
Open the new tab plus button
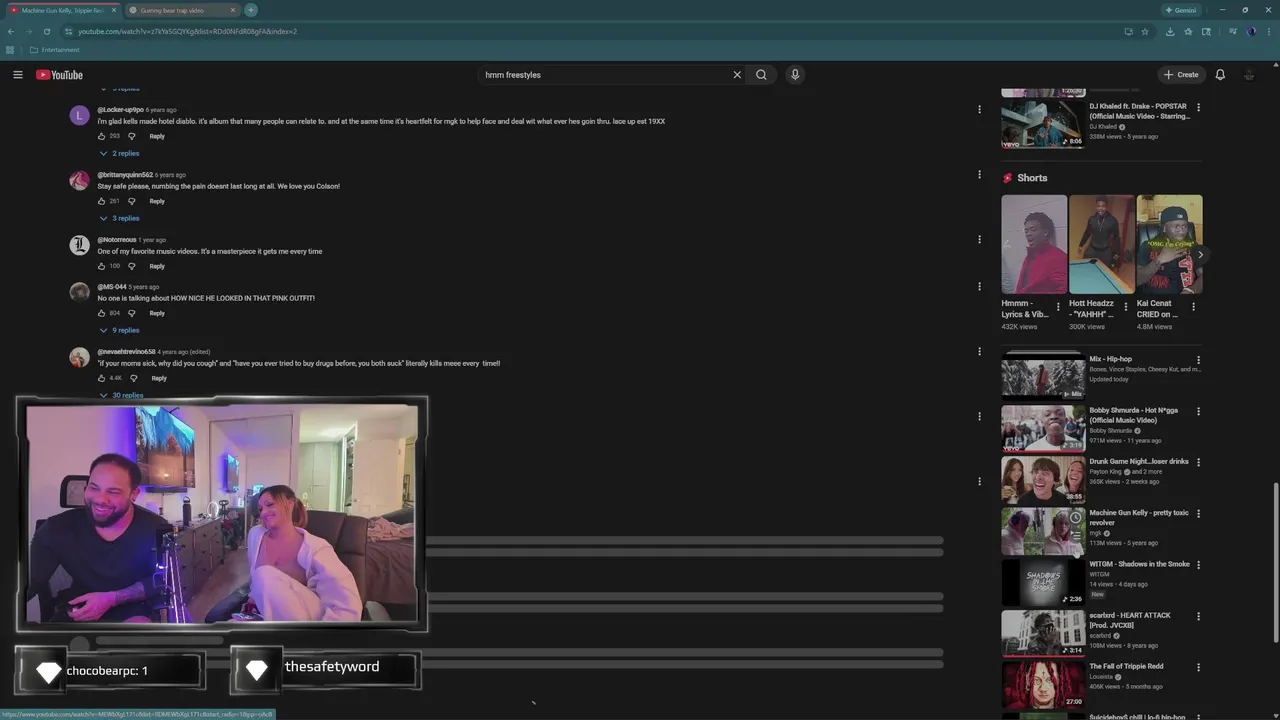(x=251, y=10)
